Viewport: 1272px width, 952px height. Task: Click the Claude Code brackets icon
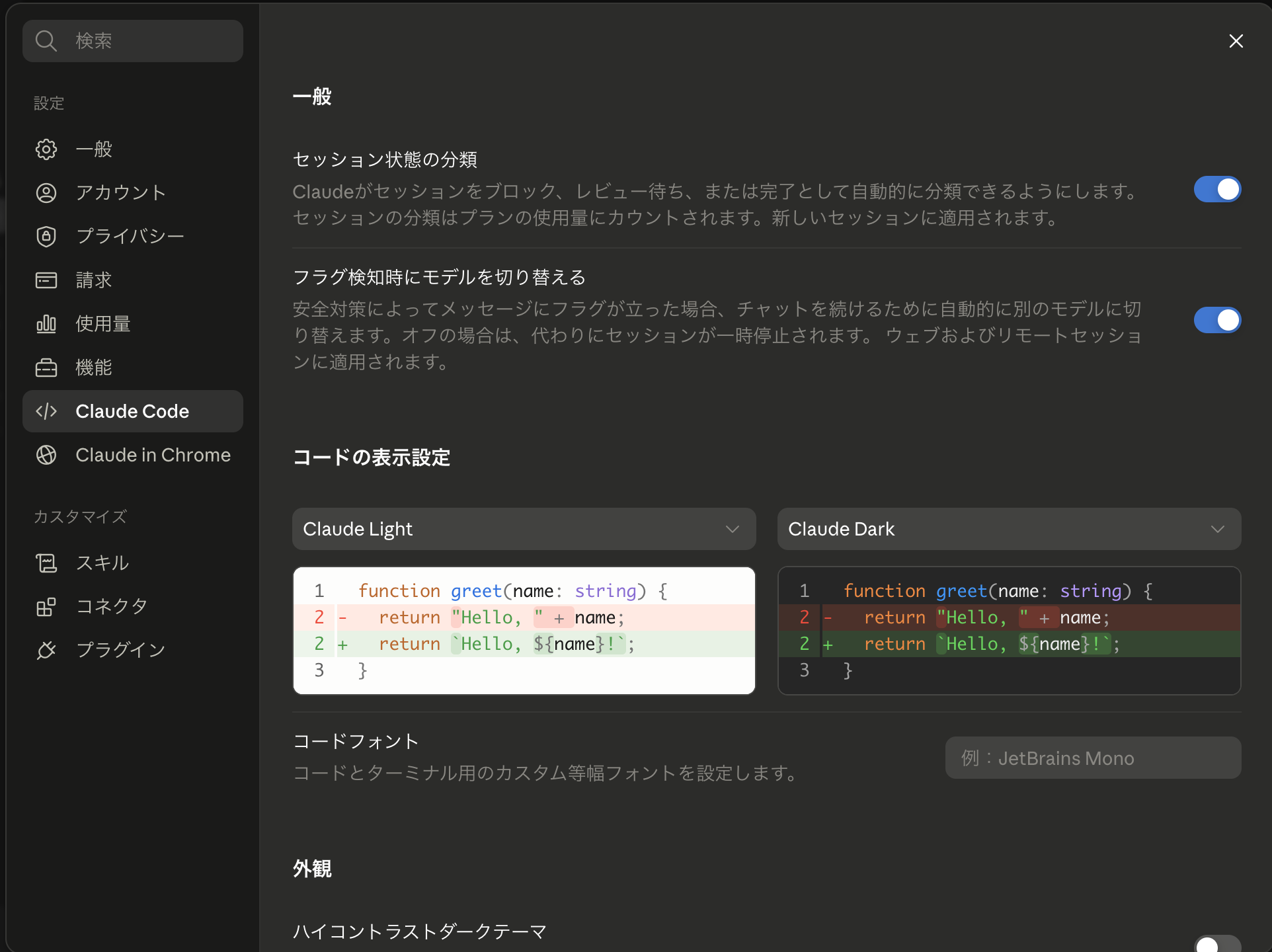coord(46,411)
